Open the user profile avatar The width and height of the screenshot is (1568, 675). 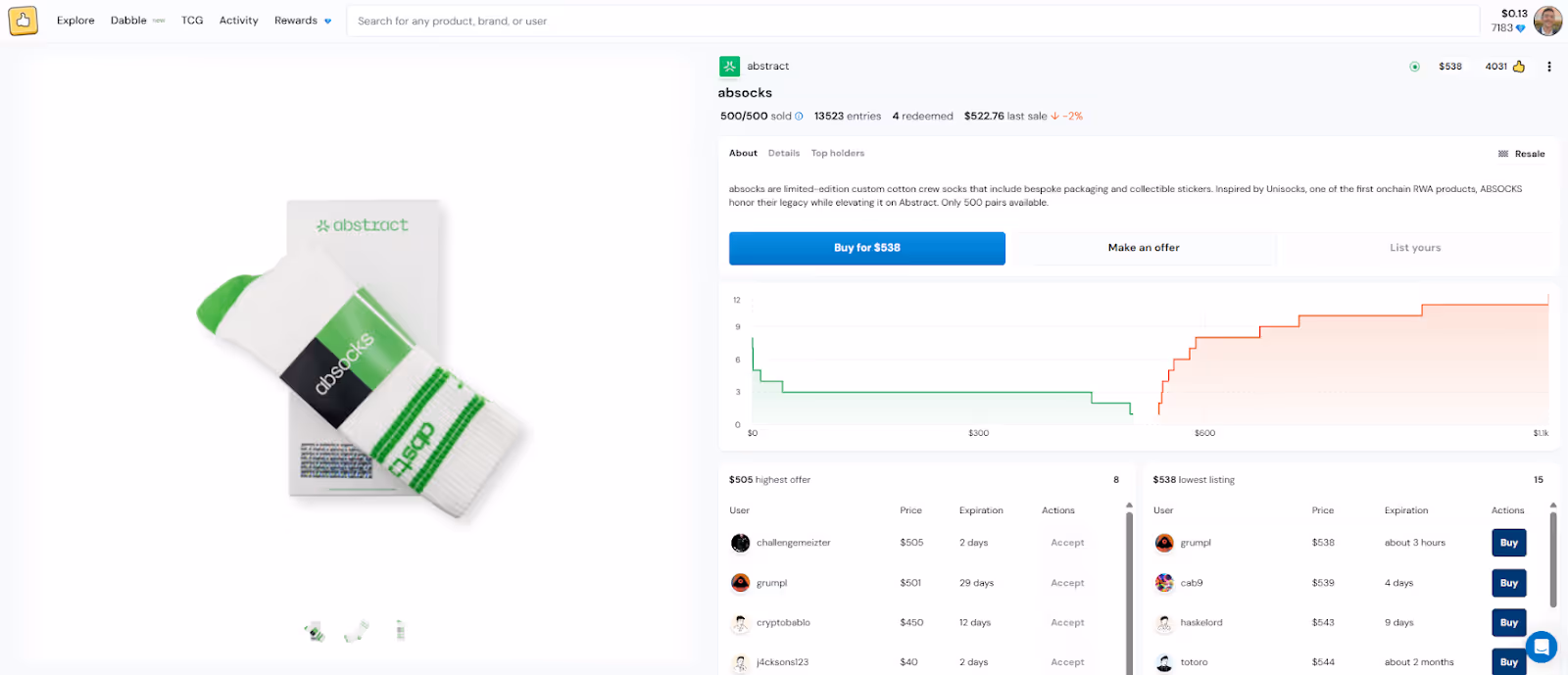[1547, 21]
